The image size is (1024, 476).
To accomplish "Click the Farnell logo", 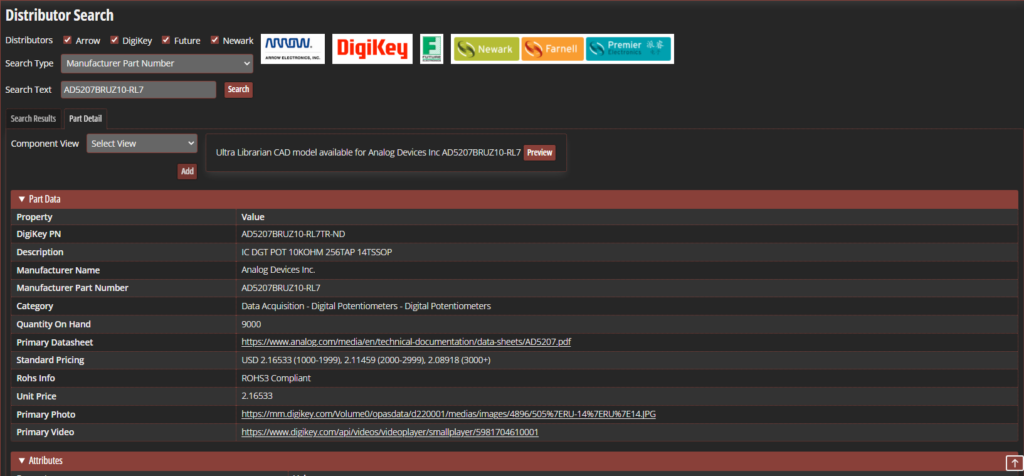I will tap(552, 49).
